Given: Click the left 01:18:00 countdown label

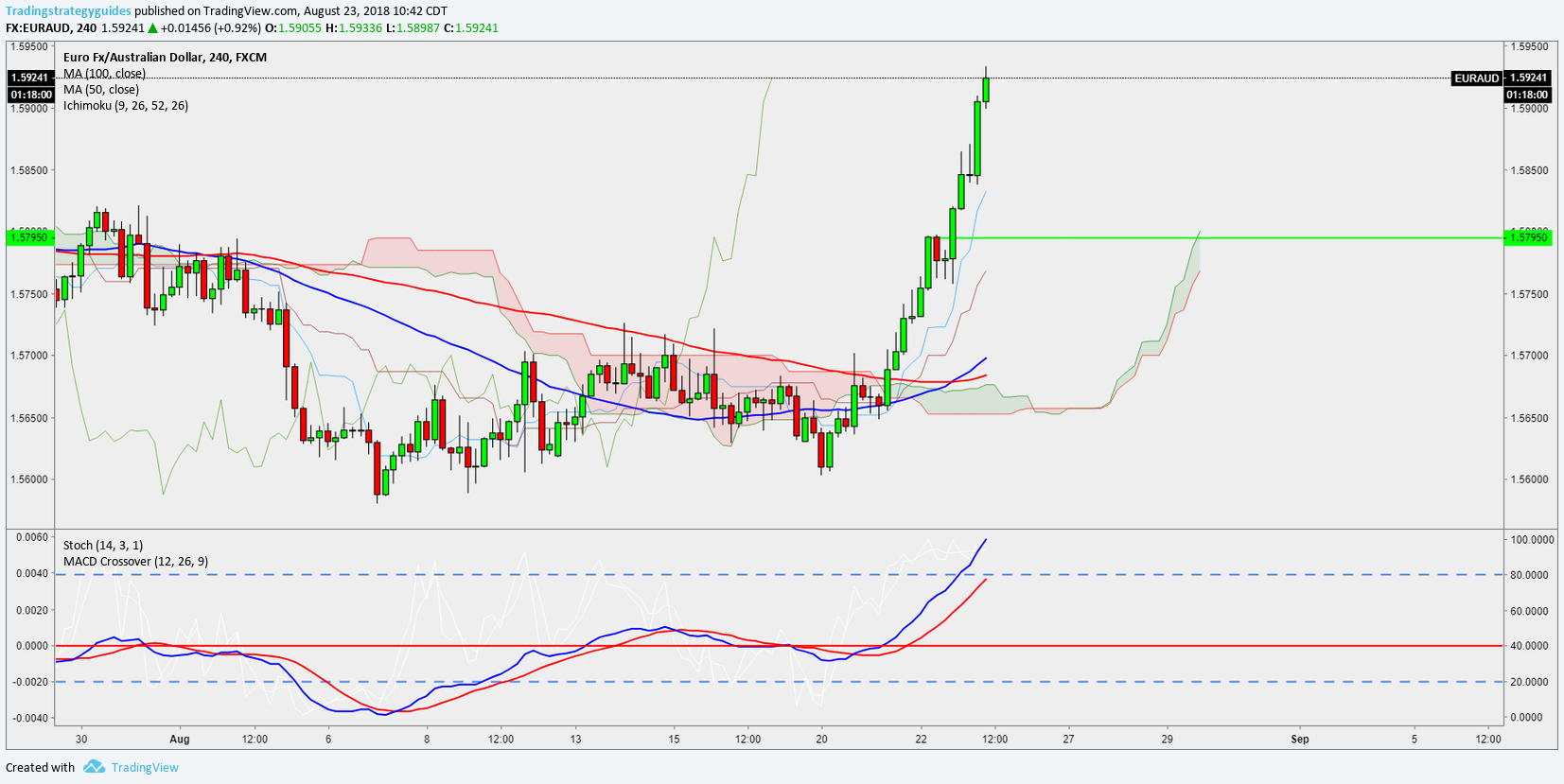Looking at the screenshot, I should [30, 95].
